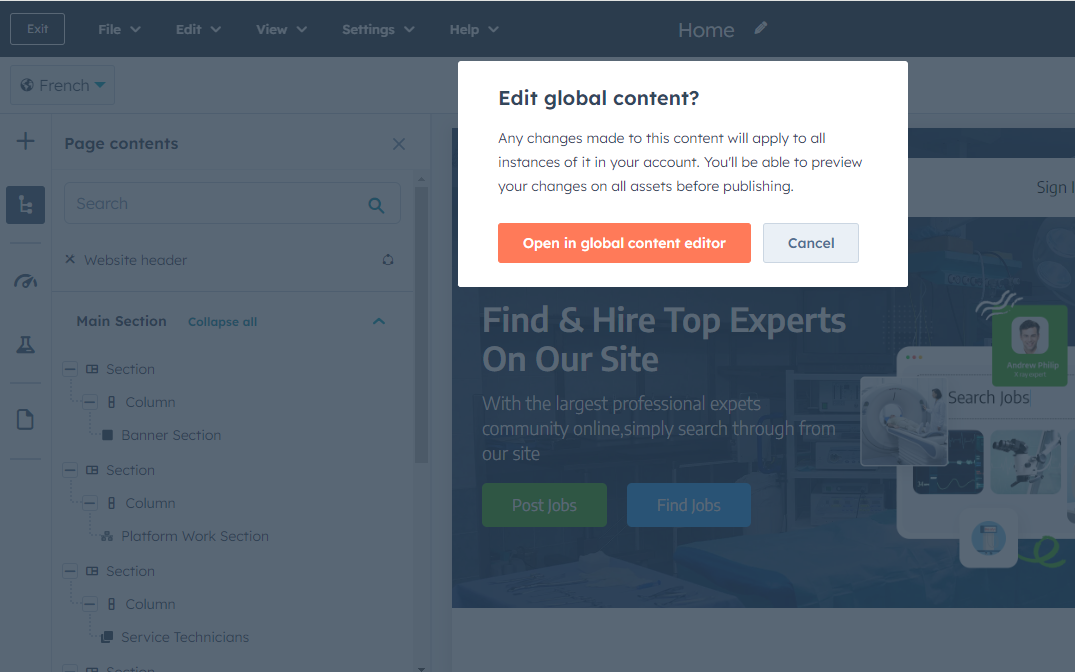Click the Open in global content editor button
The height and width of the screenshot is (672, 1075).
(624, 243)
